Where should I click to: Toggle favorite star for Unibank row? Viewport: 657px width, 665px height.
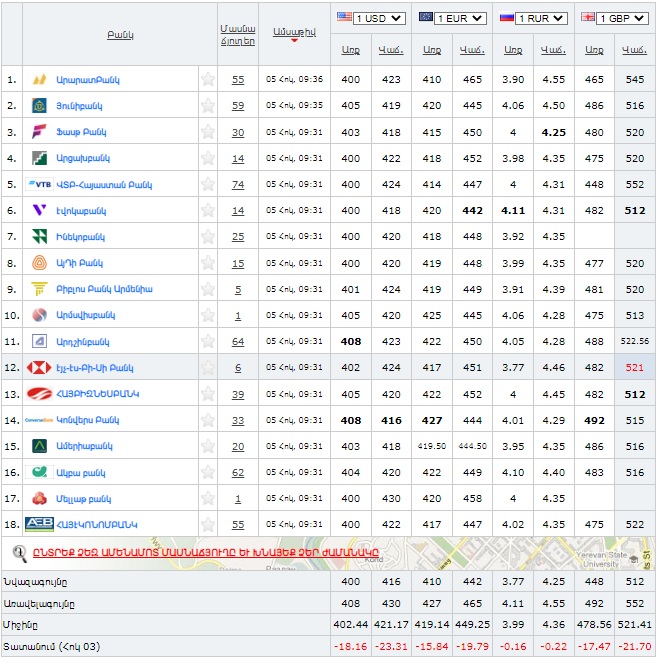click(207, 105)
